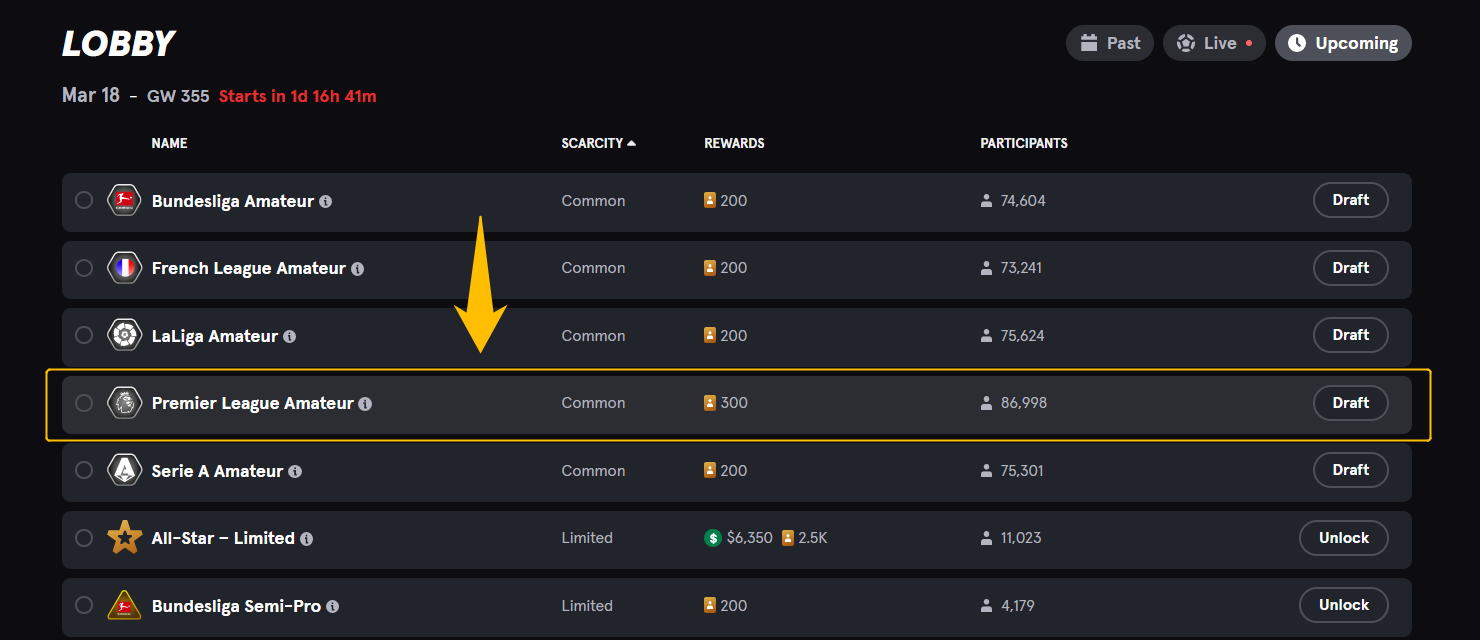This screenshot has height=640, width=1480.
Task: Switch to the Past tab
Action: point(1110,43)
